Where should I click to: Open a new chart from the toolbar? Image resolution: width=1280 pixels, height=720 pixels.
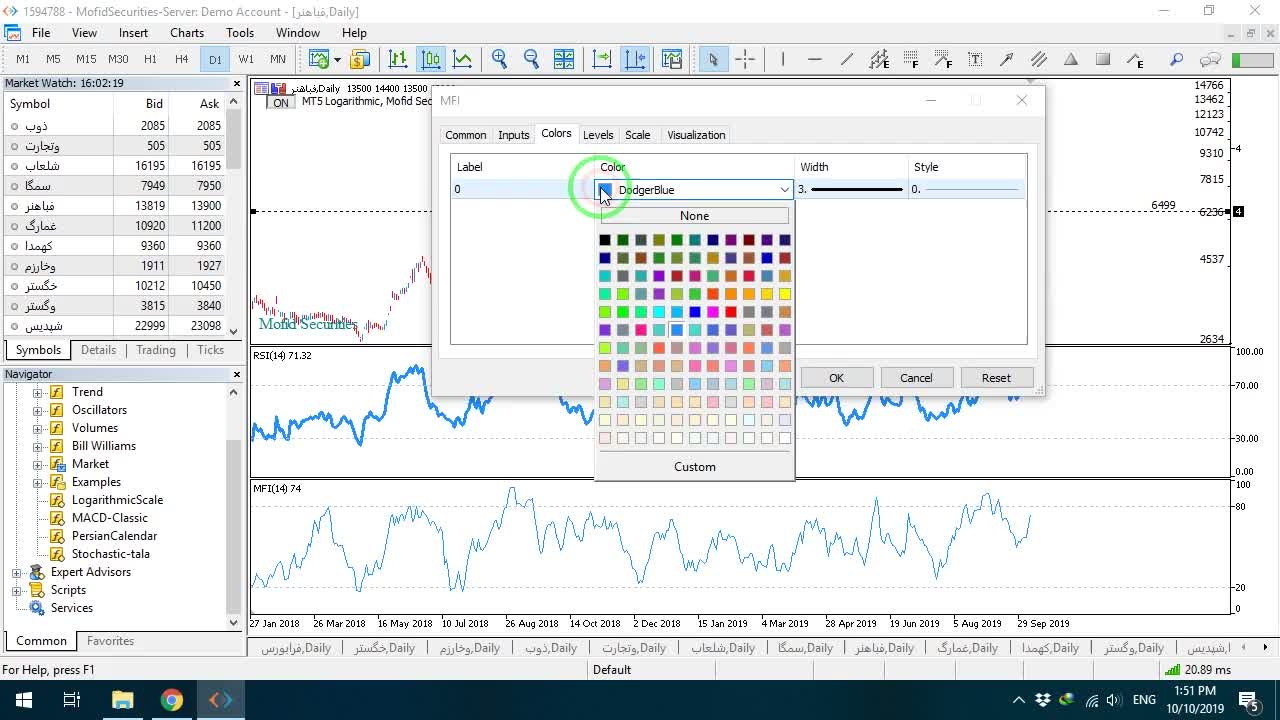(319, 59)
